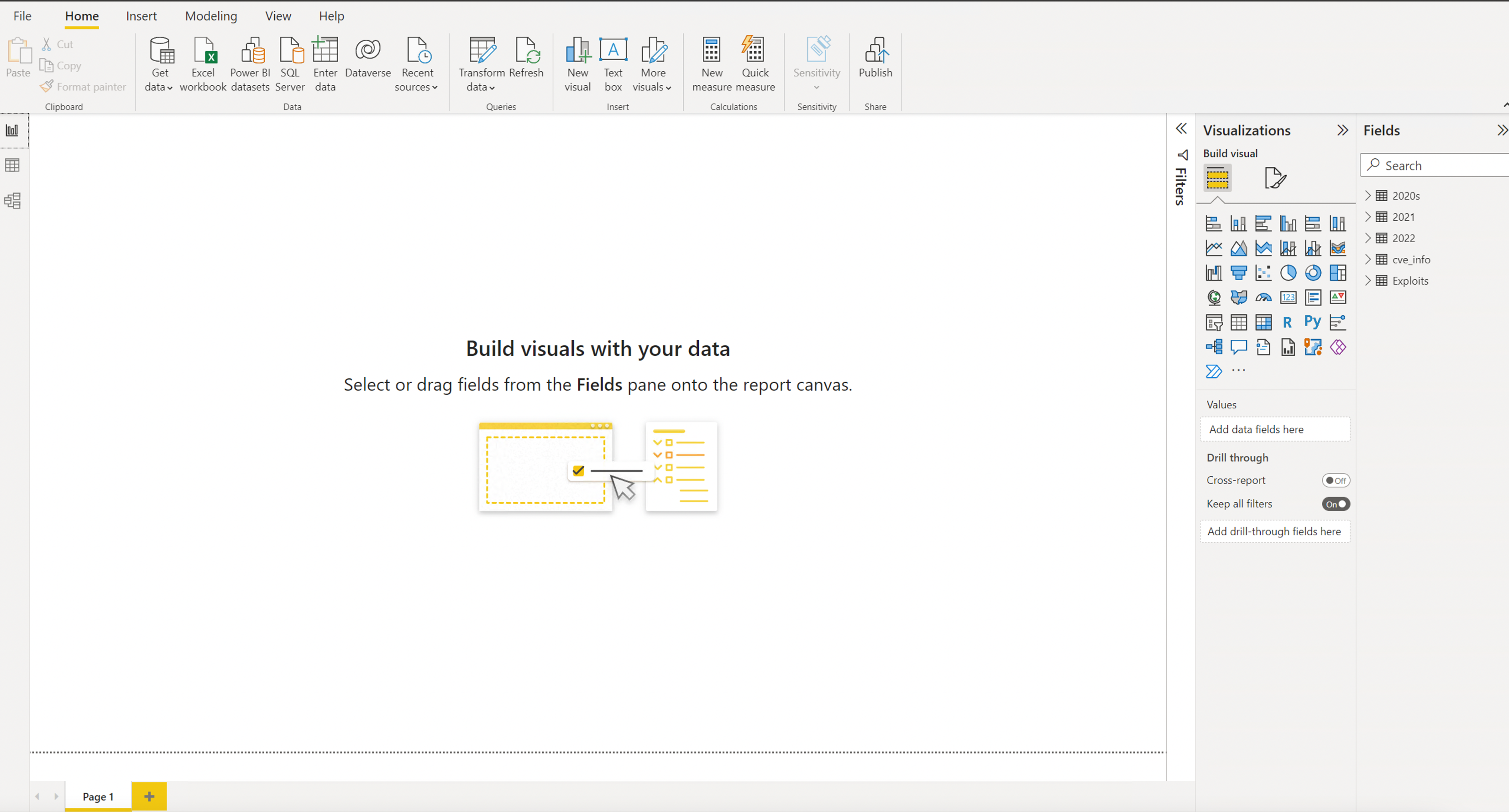Select the map visual with the globe
This screenshot has width=1509, height=812.
coord(1214,297)
